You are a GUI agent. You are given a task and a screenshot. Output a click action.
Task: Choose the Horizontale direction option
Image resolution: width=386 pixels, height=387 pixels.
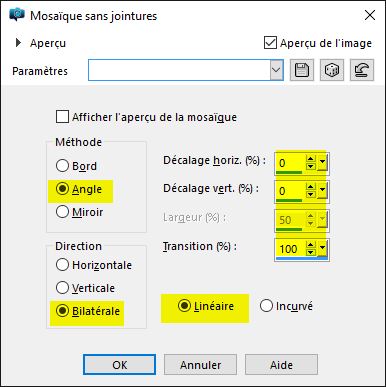[x=62, y=265]
